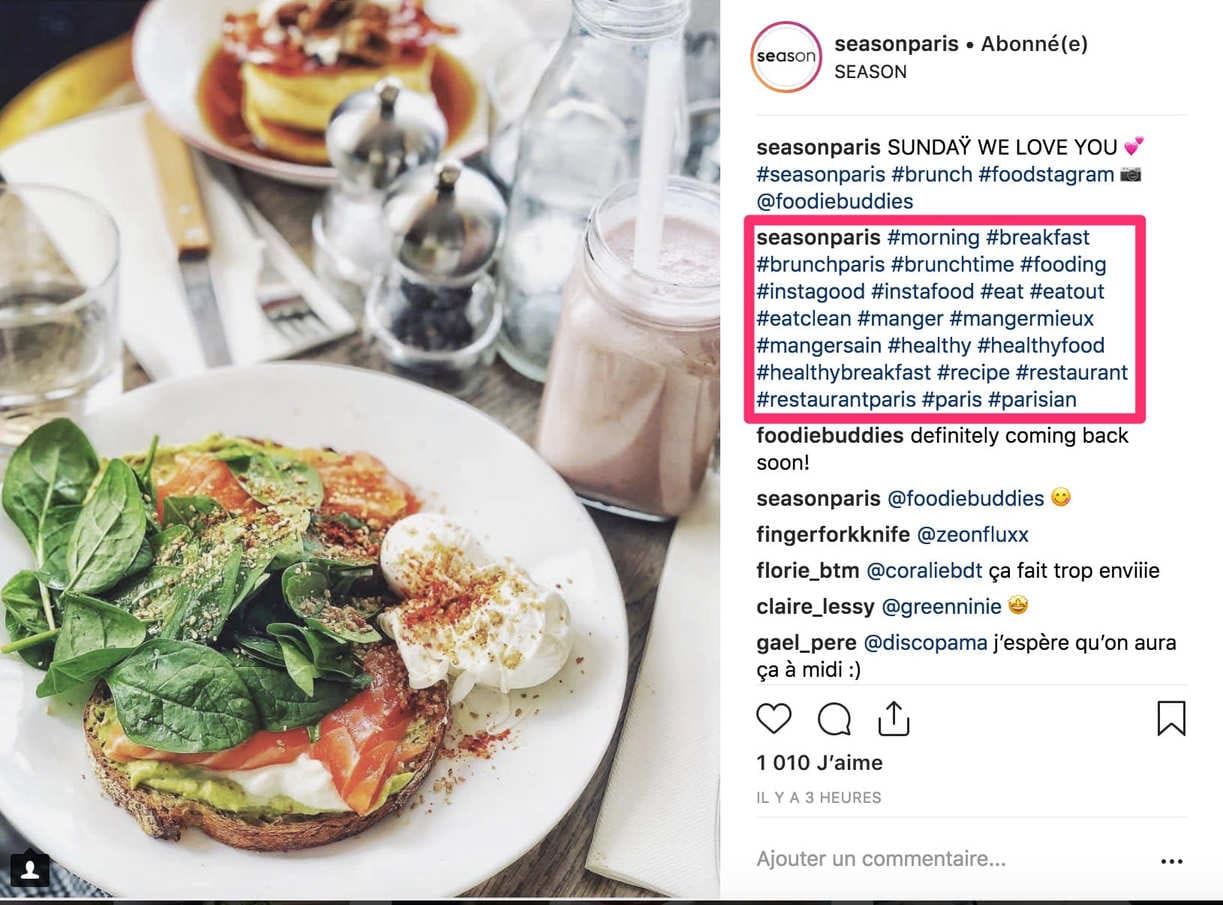Open the SEASON location link
1223x905 pixels.
point(870,72)
